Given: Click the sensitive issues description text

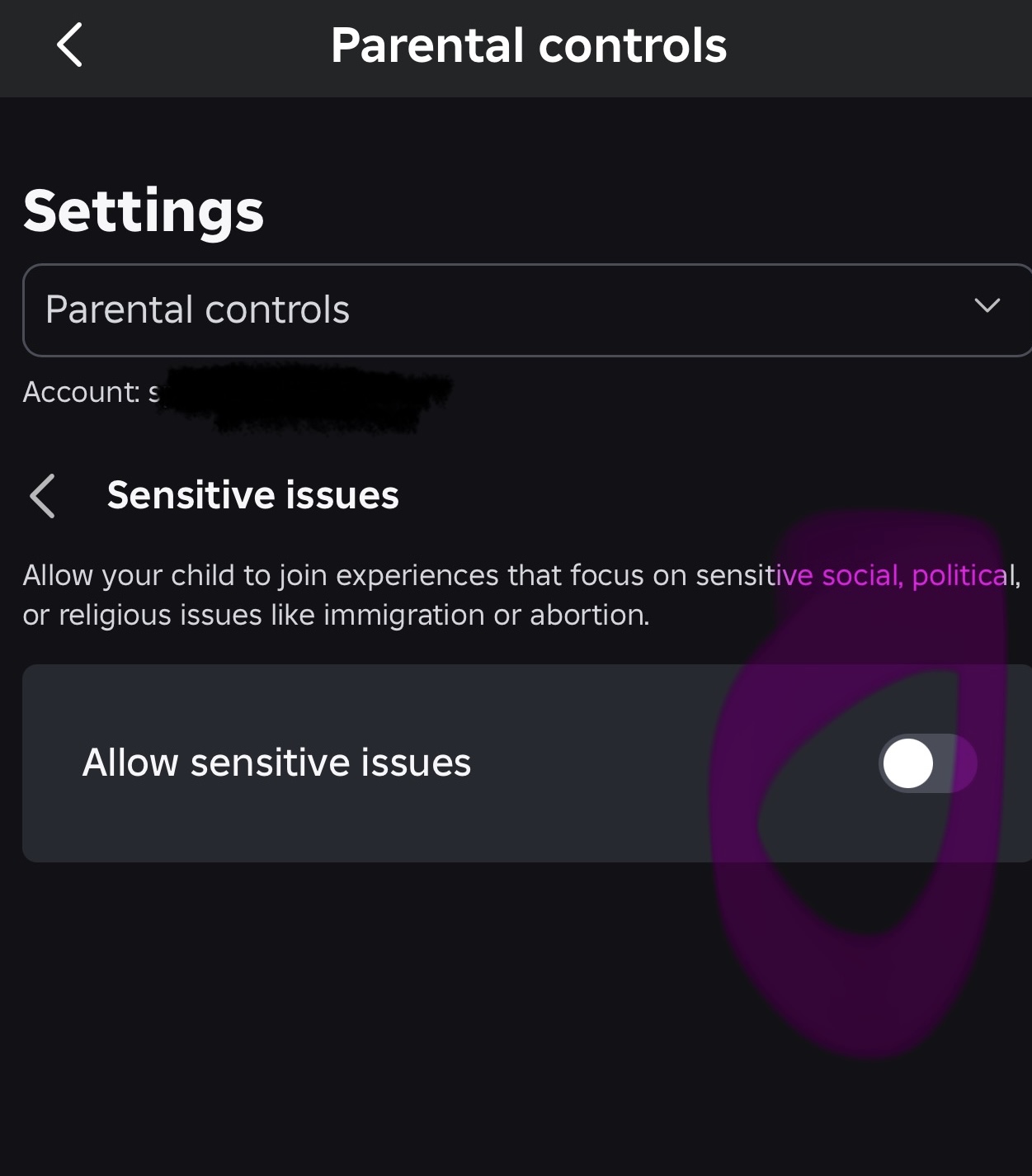Looking at the screenshot, I should coord(521,595).
